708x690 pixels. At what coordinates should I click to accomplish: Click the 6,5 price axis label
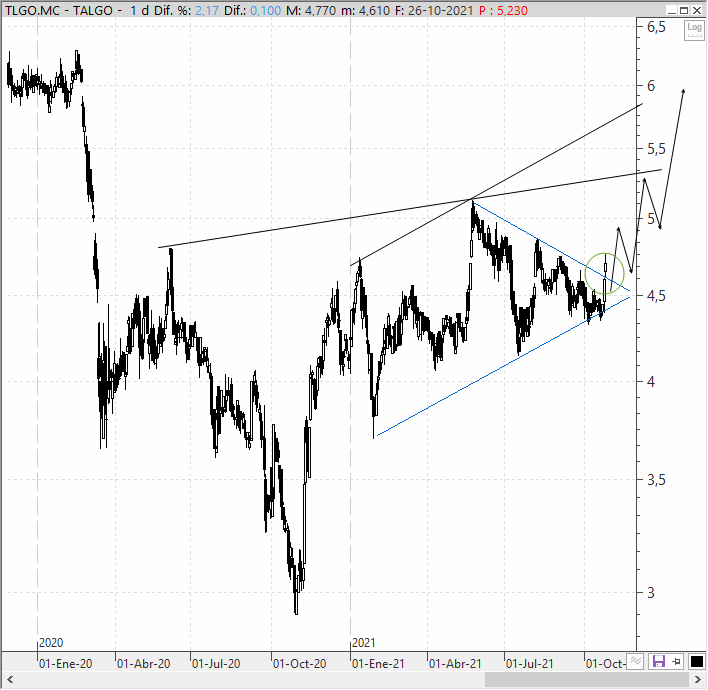[x=656, y=27]
